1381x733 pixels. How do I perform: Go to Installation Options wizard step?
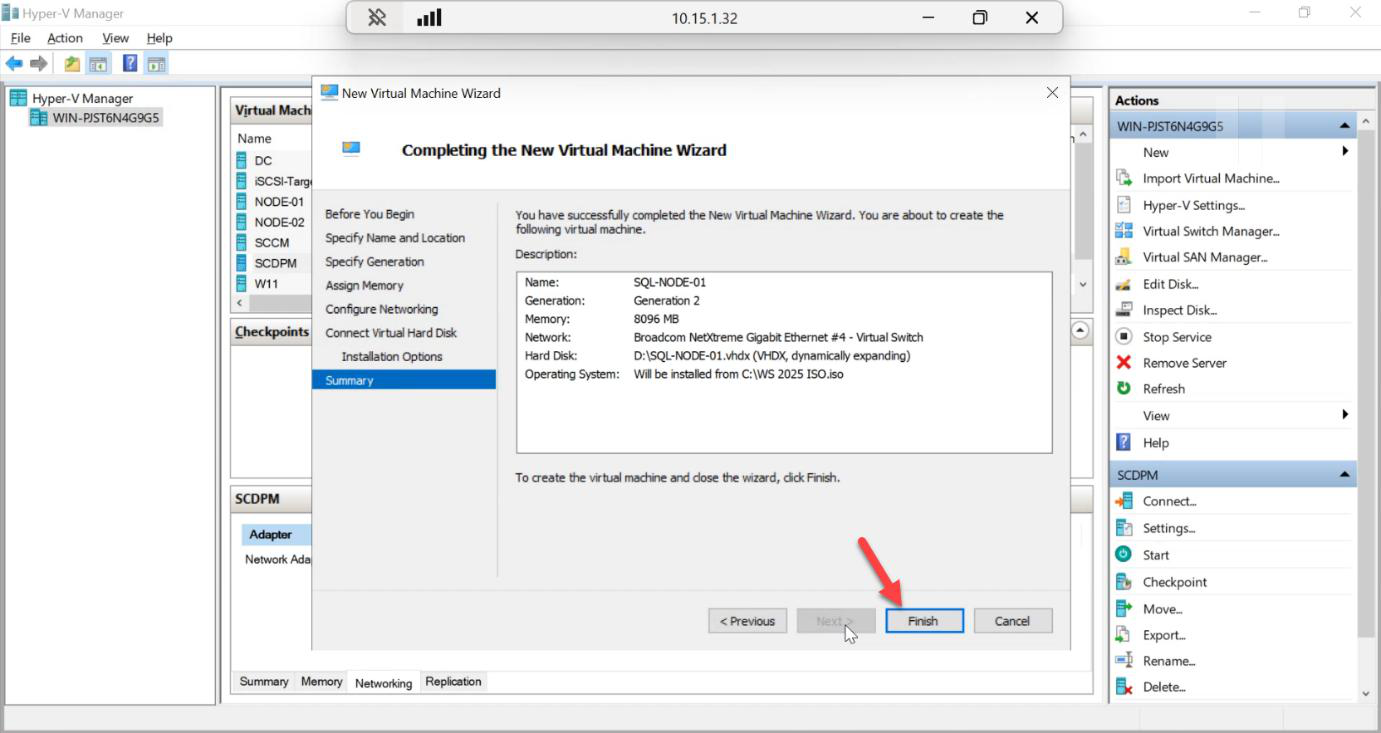coord(392,357)
